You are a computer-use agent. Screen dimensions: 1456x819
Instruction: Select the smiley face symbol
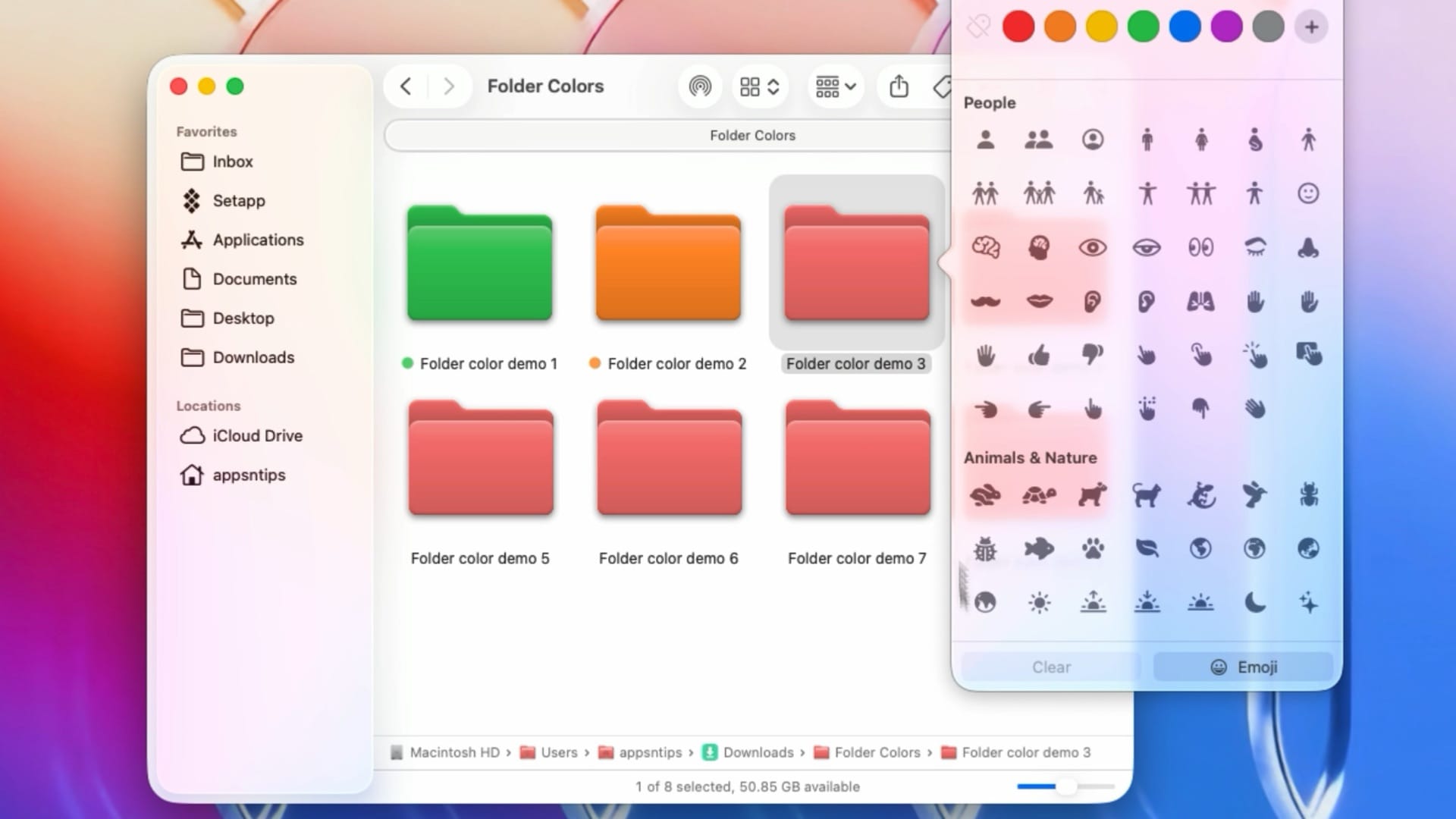[x=1309, y=193]
